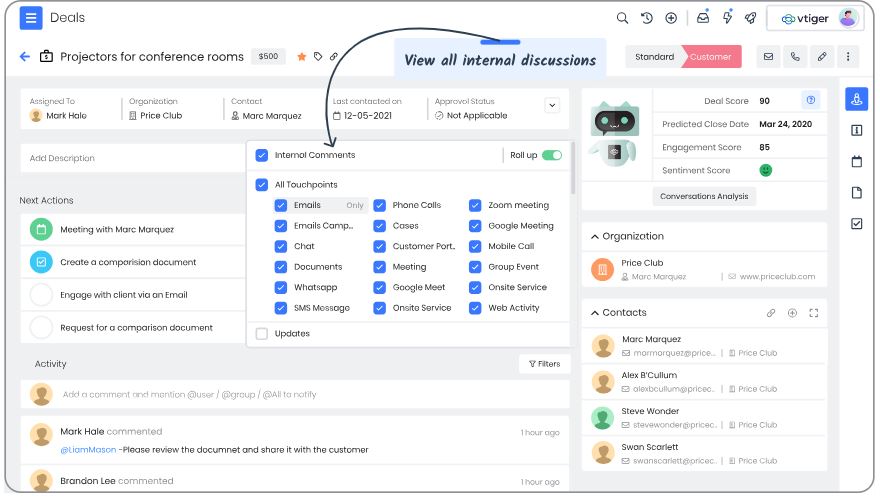The height and width of the screenshot is (497, 880).
Task: Click the Add Description field
Action: click(133, 158)
